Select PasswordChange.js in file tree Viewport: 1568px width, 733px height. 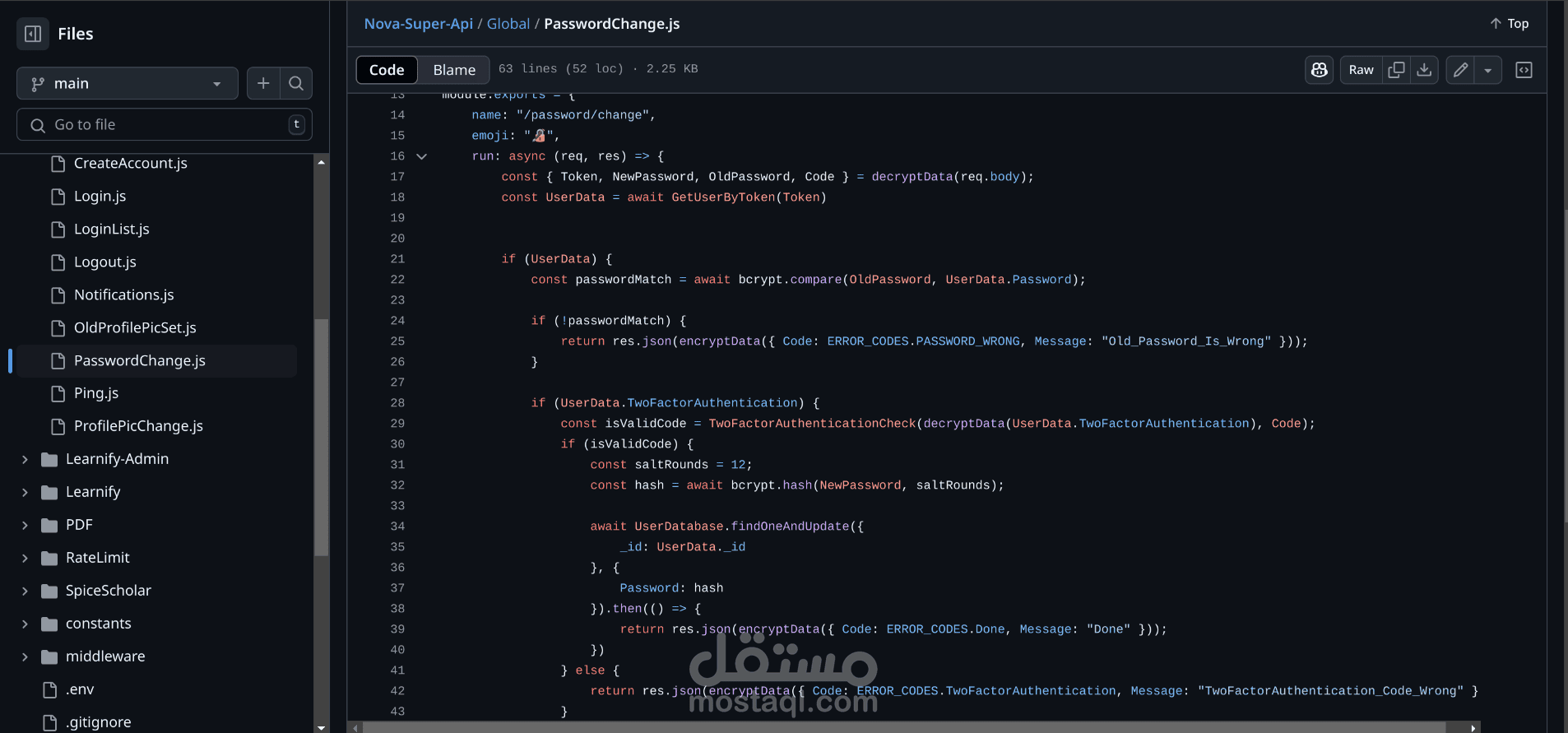point(156,360)
